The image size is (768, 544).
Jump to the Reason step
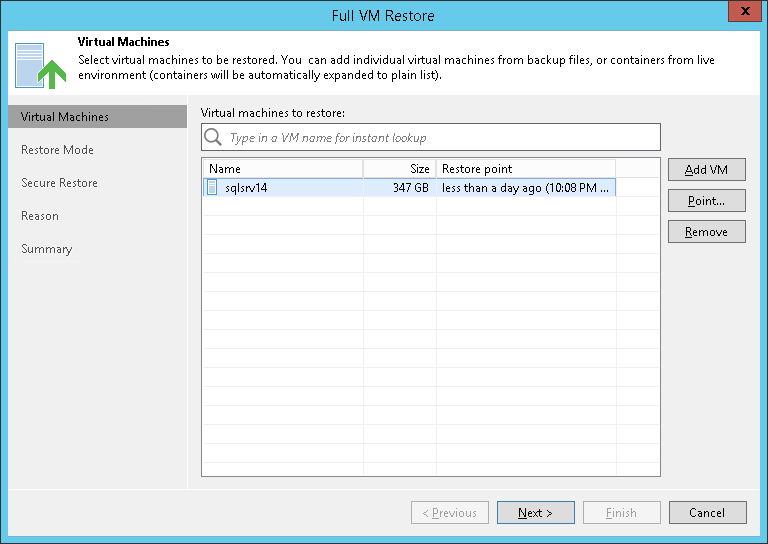point(40,216)
